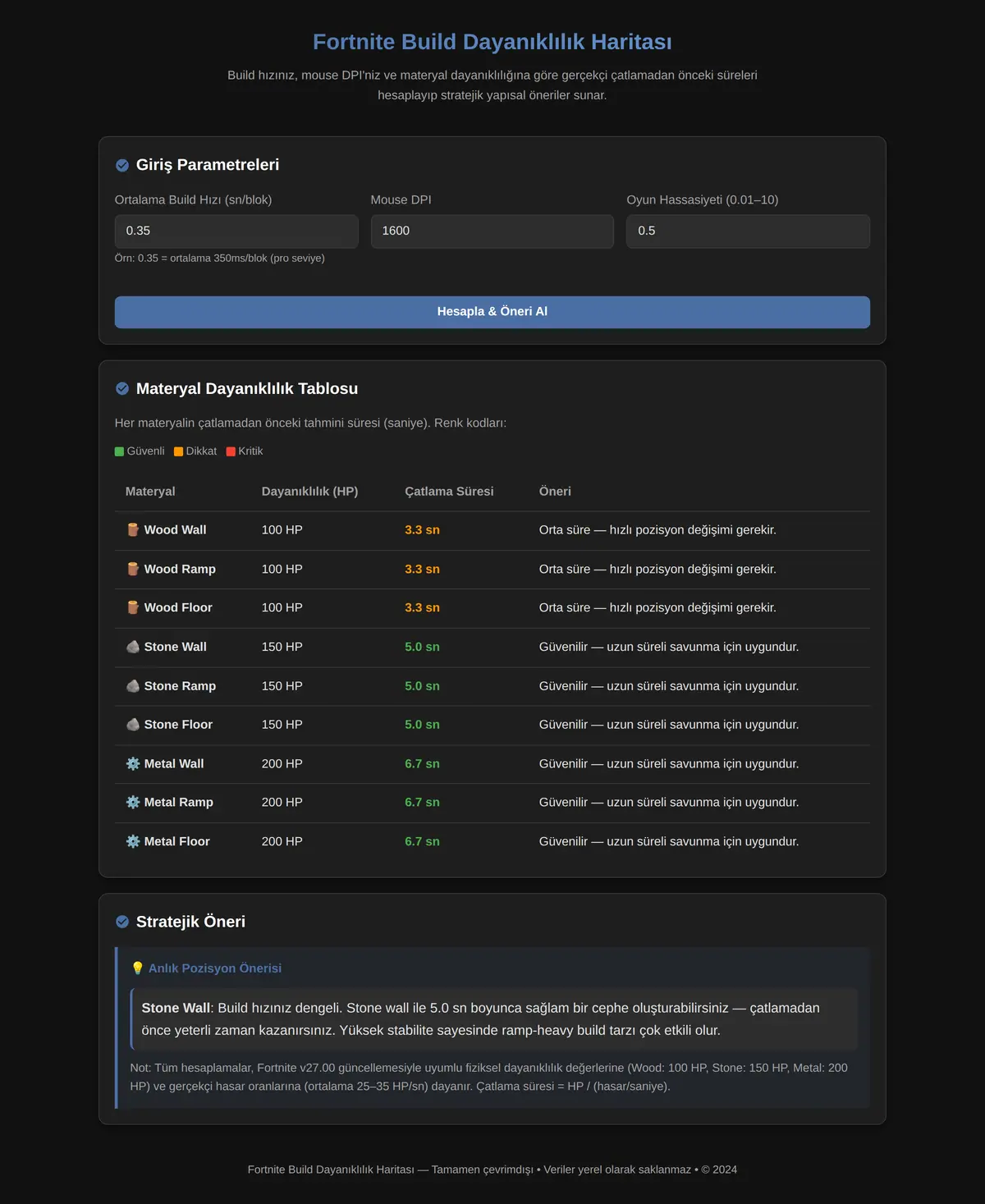Click the orange Dikkat legend swatch
The image size is (985, 1204).
pos(179,451)
